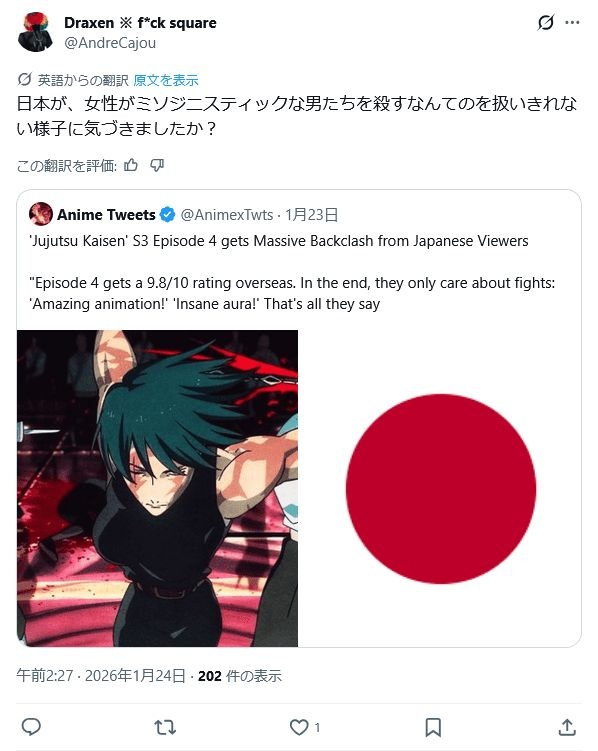The image size is (598, 751).
Task: Rate translation with thumbs down
Action: (x=157, y=165)
